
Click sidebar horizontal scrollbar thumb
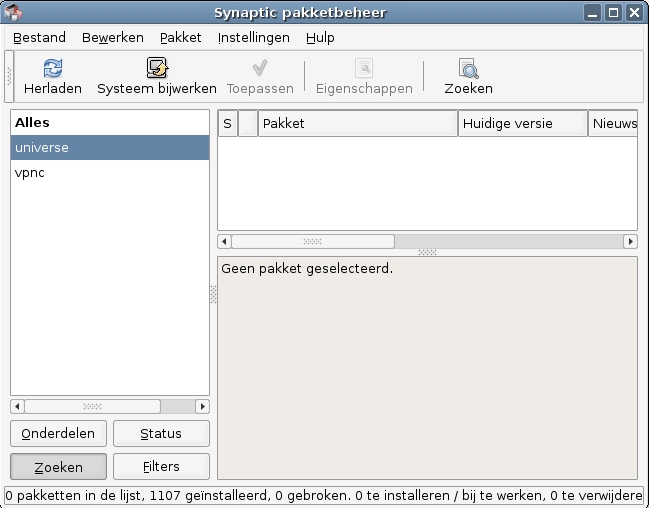[92, 407]
